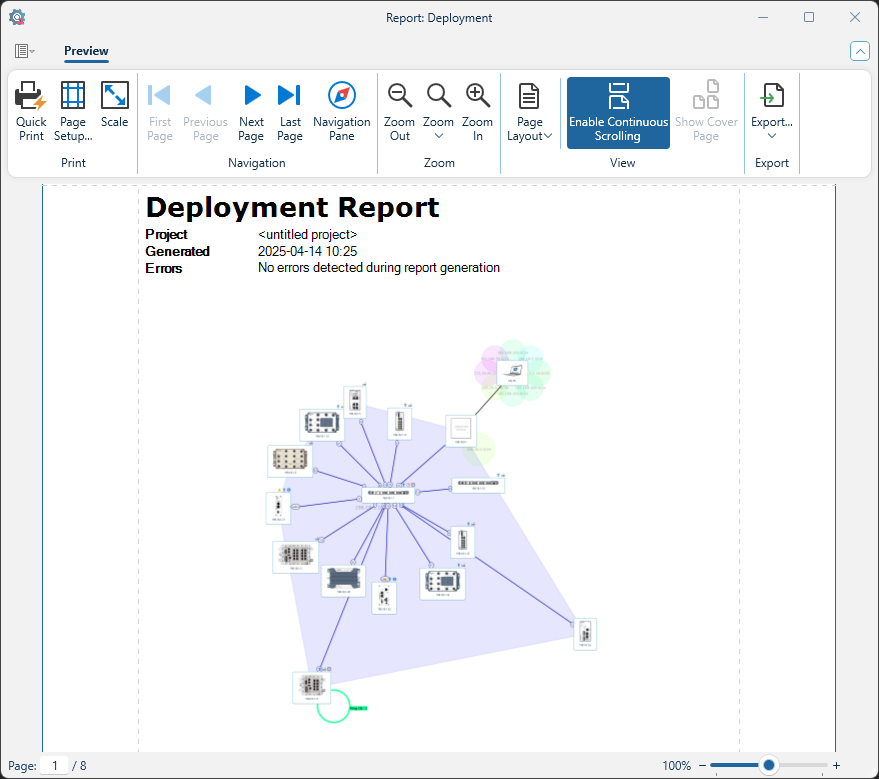Open the Navigation Pane
This screenshot has width=879, height=779.
pos(341,110)
